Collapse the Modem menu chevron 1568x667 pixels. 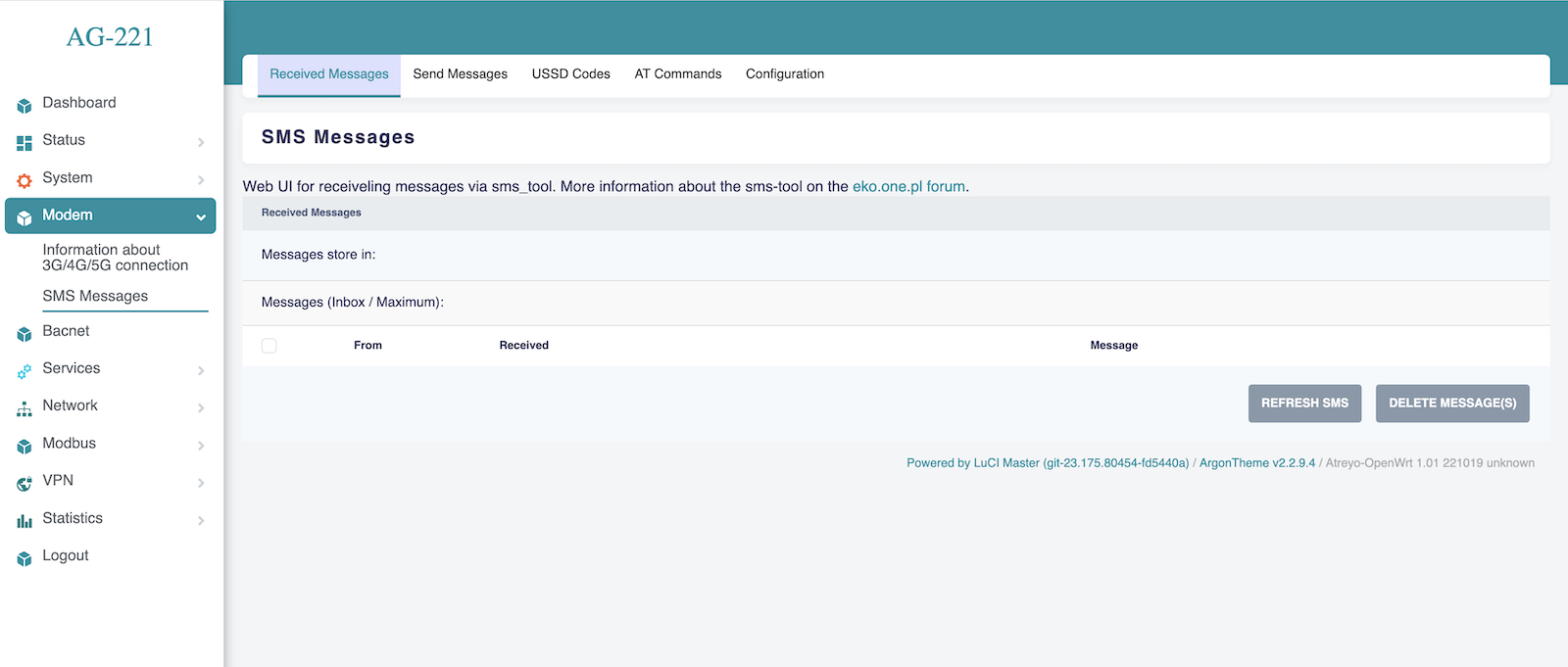click(201, 217)
